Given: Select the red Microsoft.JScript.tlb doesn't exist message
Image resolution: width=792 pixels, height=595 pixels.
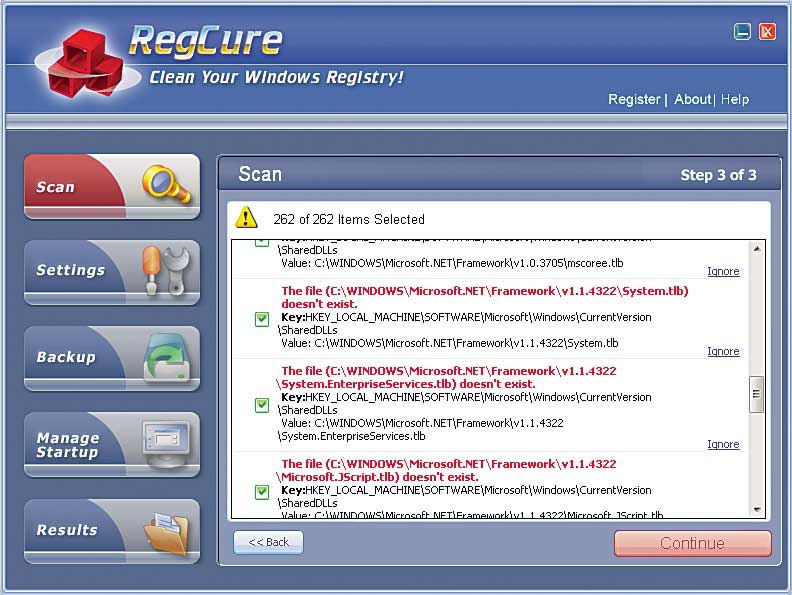Looking at the screenshot, I should pyautogui.click(x=447, y=470).
